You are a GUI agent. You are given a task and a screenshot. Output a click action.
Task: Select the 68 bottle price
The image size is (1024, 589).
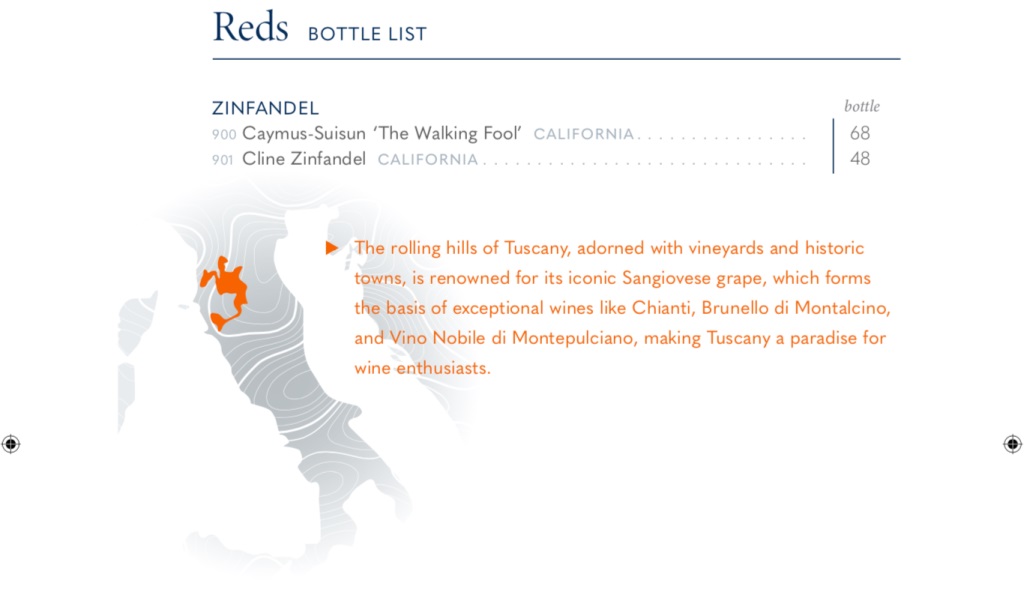click(860, 133)
